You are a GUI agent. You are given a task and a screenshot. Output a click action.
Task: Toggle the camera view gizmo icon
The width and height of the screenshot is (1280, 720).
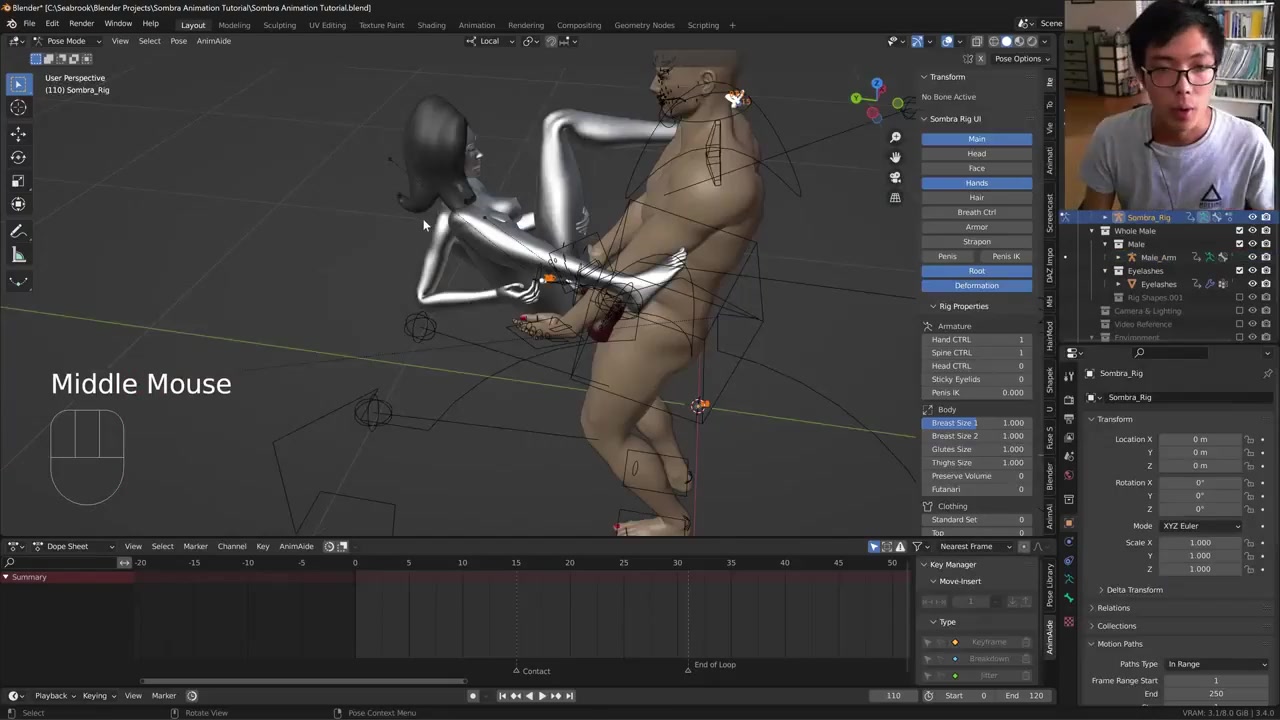click(895, 177)
